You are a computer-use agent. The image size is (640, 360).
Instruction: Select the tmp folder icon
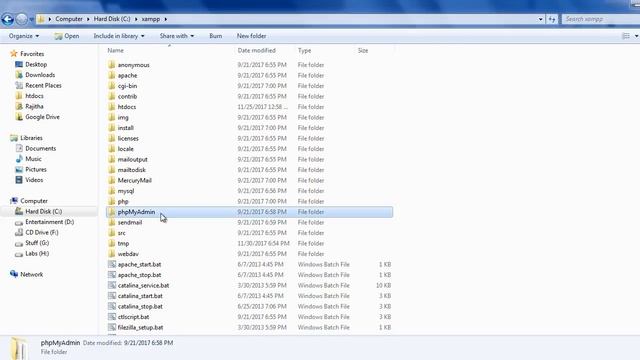coord(112,243)
